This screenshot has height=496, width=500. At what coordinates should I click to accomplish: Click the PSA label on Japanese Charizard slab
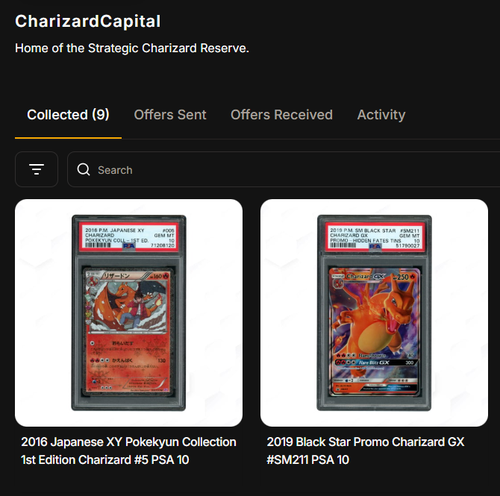pyautogui.click(x=129, y=237)
